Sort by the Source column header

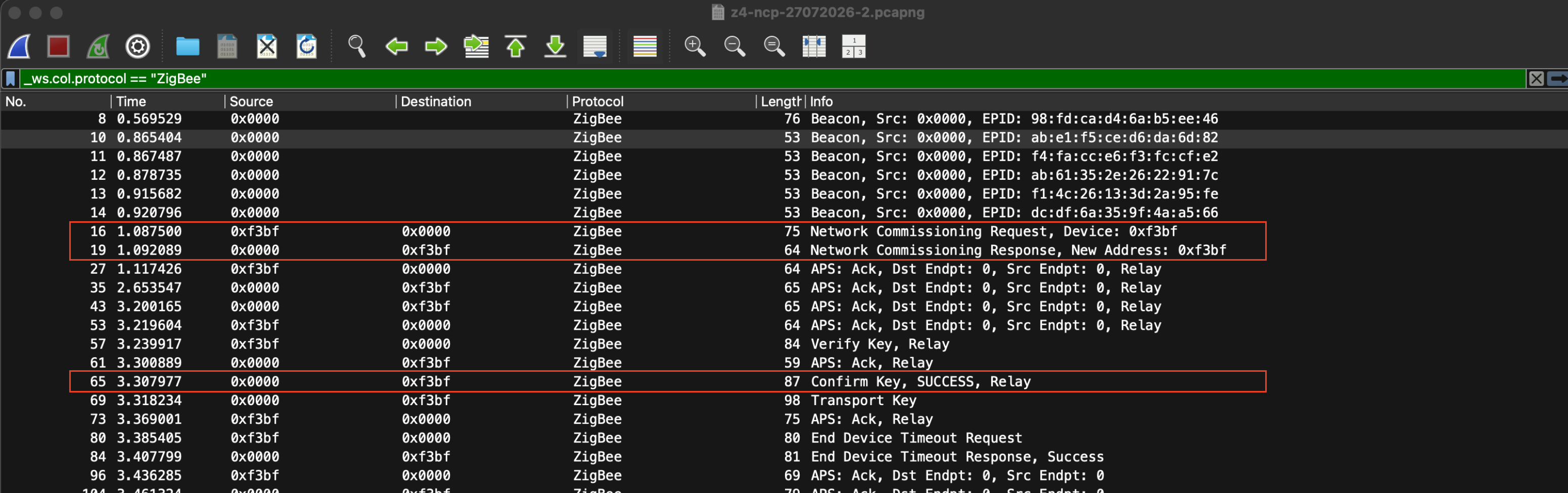310,102
